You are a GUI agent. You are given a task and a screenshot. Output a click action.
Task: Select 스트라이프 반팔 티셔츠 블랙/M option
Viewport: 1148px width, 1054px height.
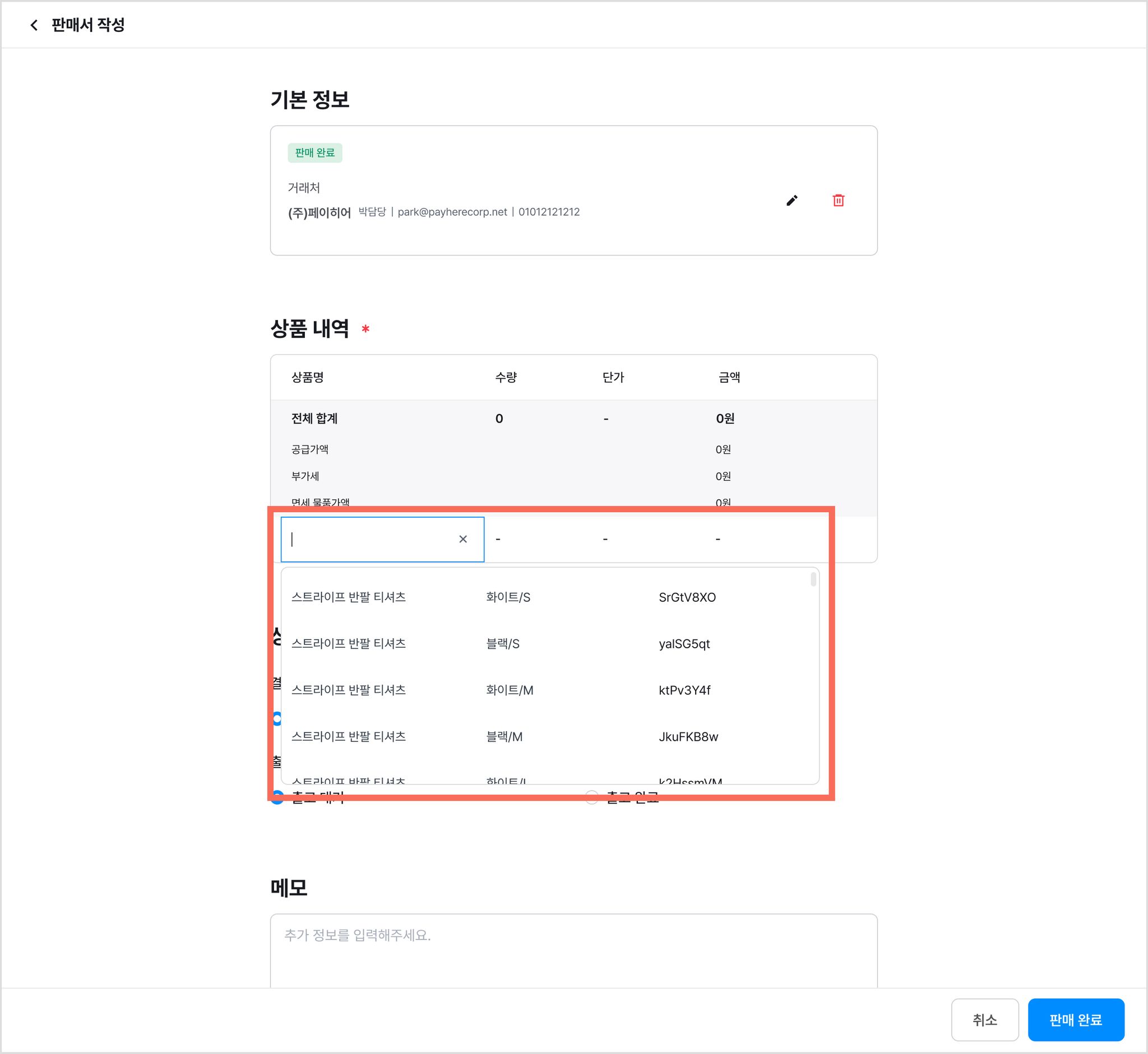[550, 736]
